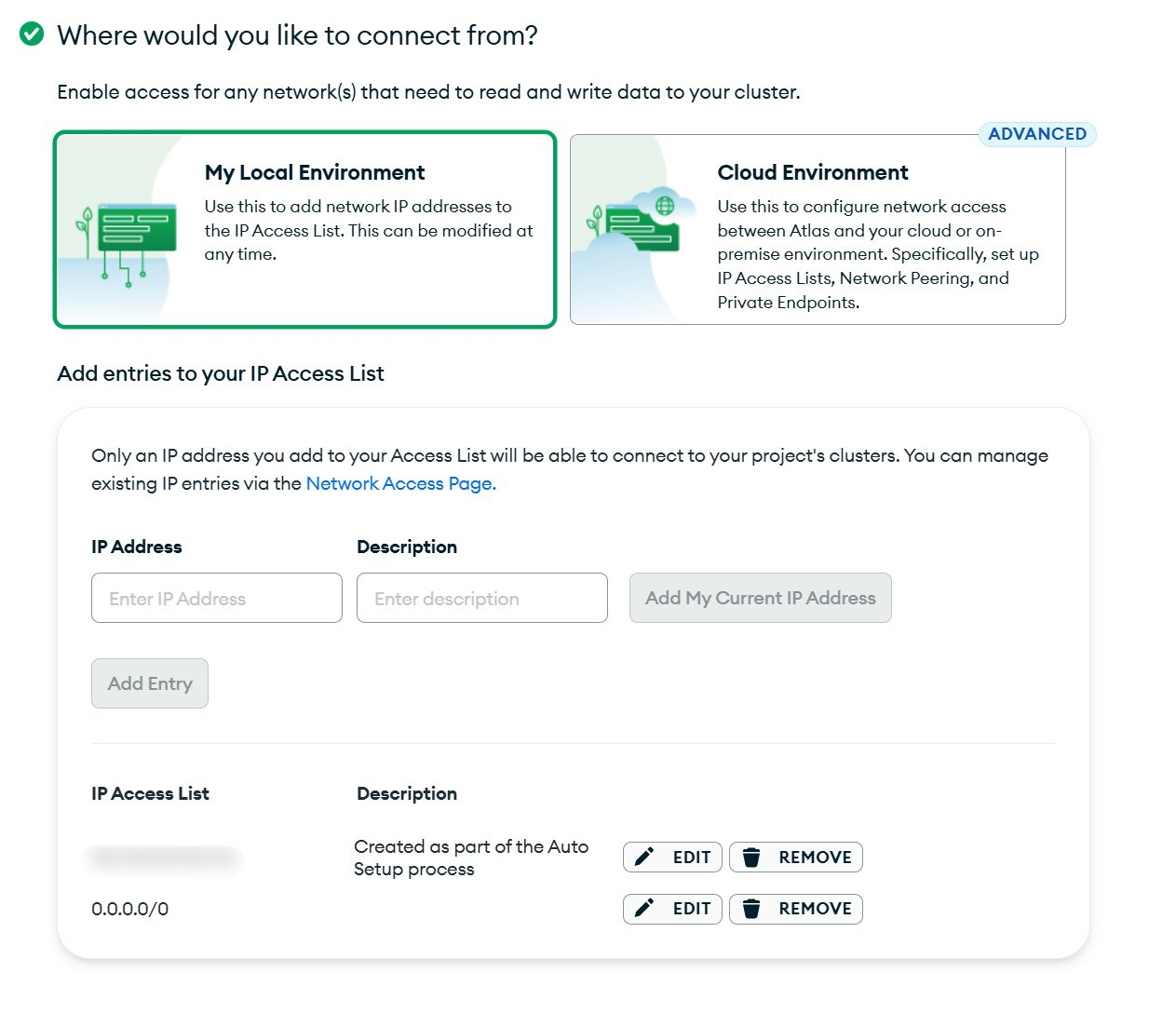Click the auto-setup entry description text
This screenshot has height=1027, width=1176.
[470, 858]
